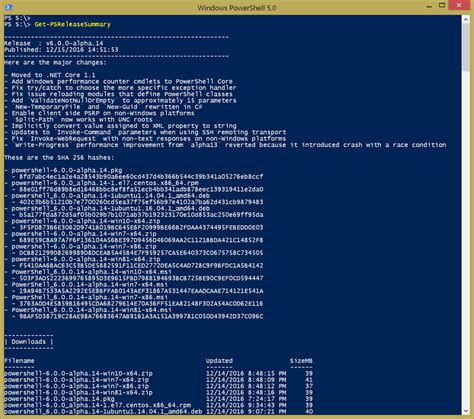
Task: Close the Windows PowerShell 5.0 window
Action: [x=459, y=5]
